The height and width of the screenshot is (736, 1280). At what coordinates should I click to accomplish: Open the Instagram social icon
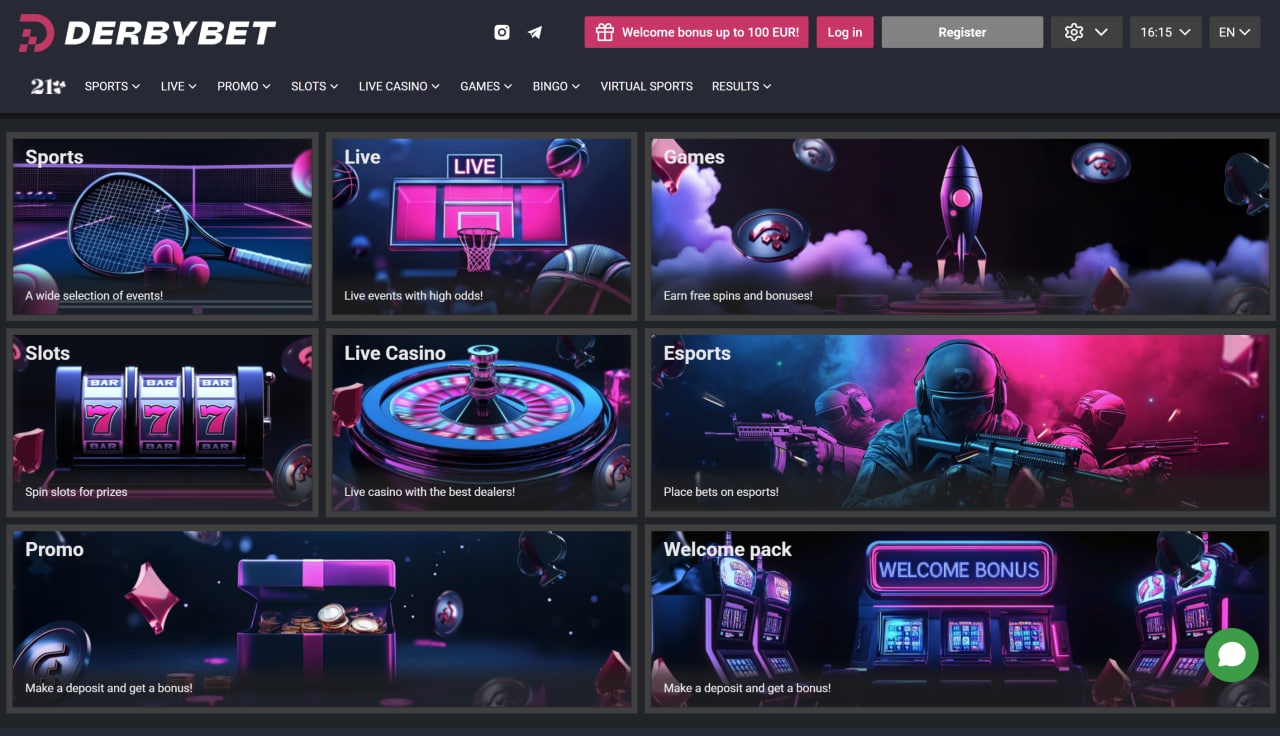click(x=502, y=32)
